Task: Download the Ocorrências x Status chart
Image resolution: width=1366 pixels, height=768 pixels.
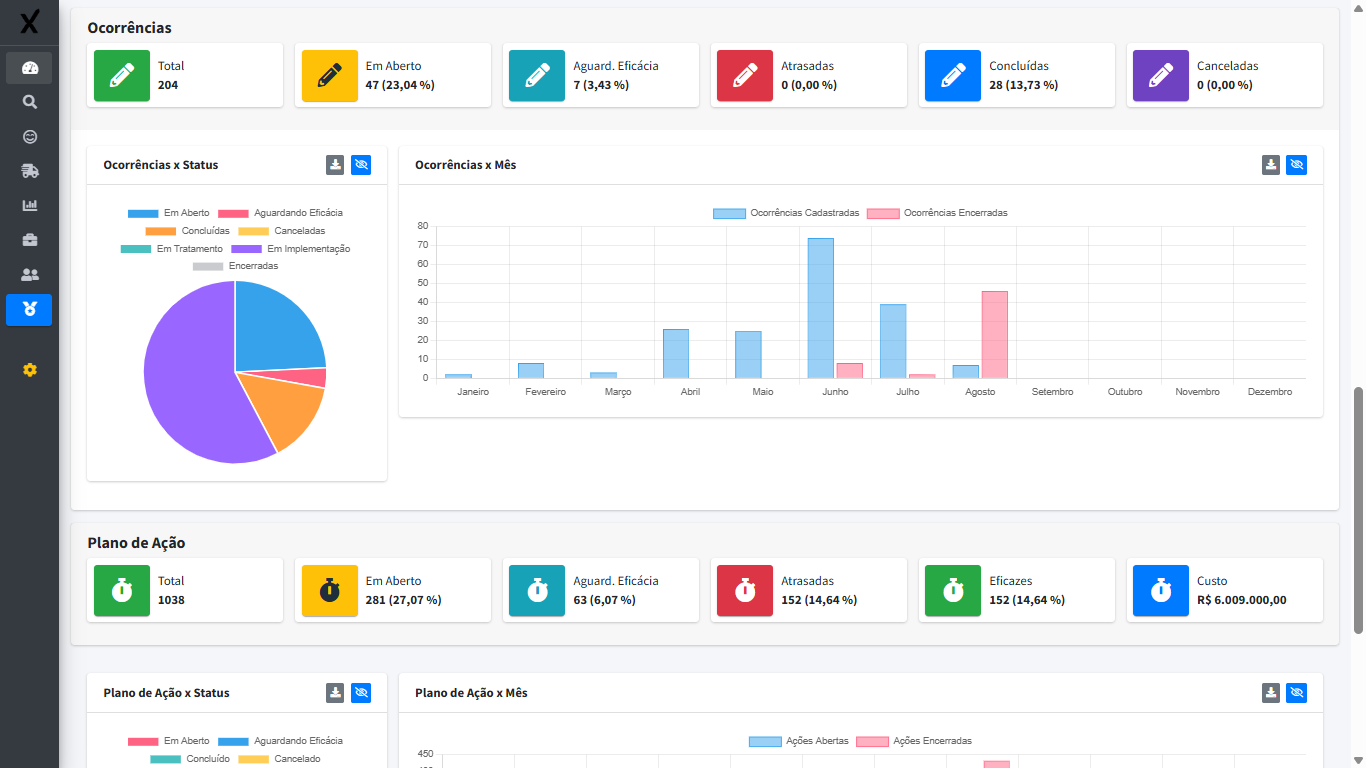Action: click(x=335, y=164)
